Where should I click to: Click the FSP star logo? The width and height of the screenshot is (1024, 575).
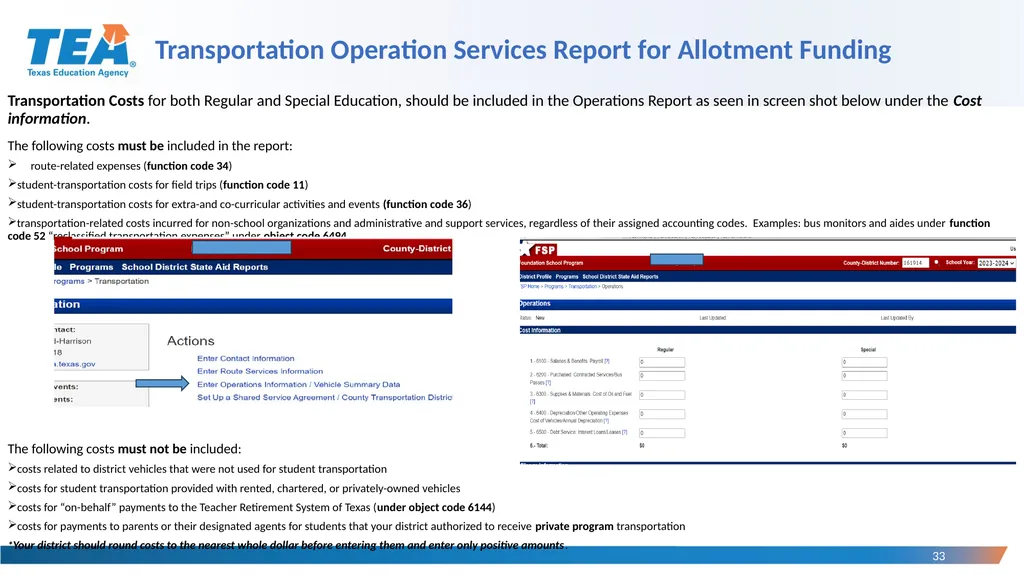tap(538, 249)
